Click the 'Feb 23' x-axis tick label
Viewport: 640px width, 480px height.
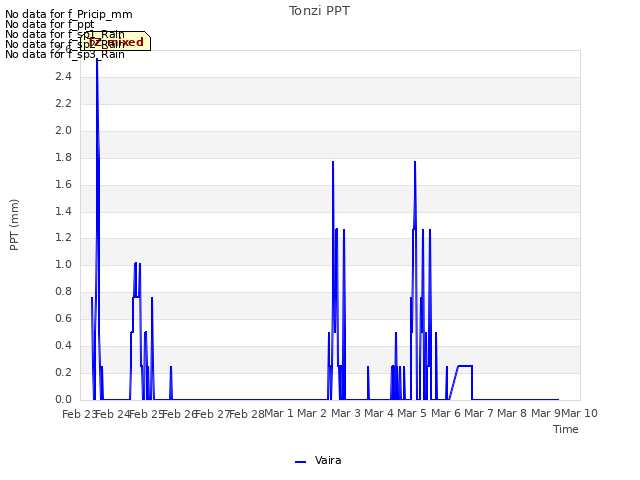coord(80,414)
